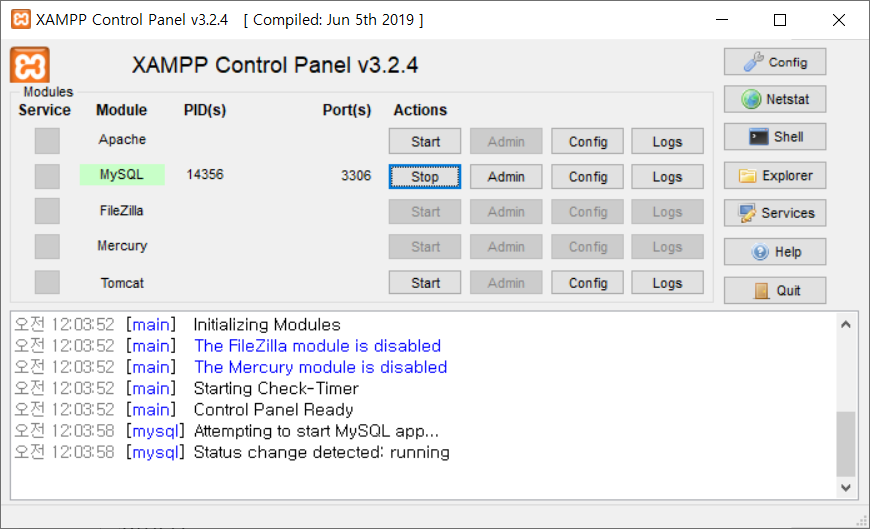Toggle the FileZilla service checkbox
Image resolution: width=870 pixels, height=529 pixels.
pos(47,211)
